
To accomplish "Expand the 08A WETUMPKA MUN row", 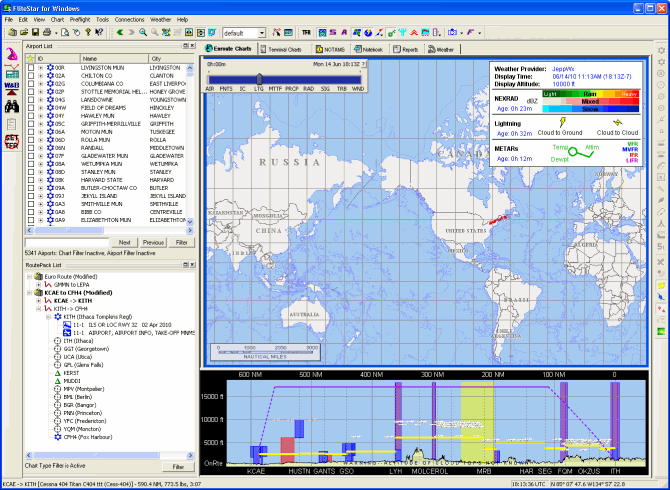I will [x=41, y=164].
